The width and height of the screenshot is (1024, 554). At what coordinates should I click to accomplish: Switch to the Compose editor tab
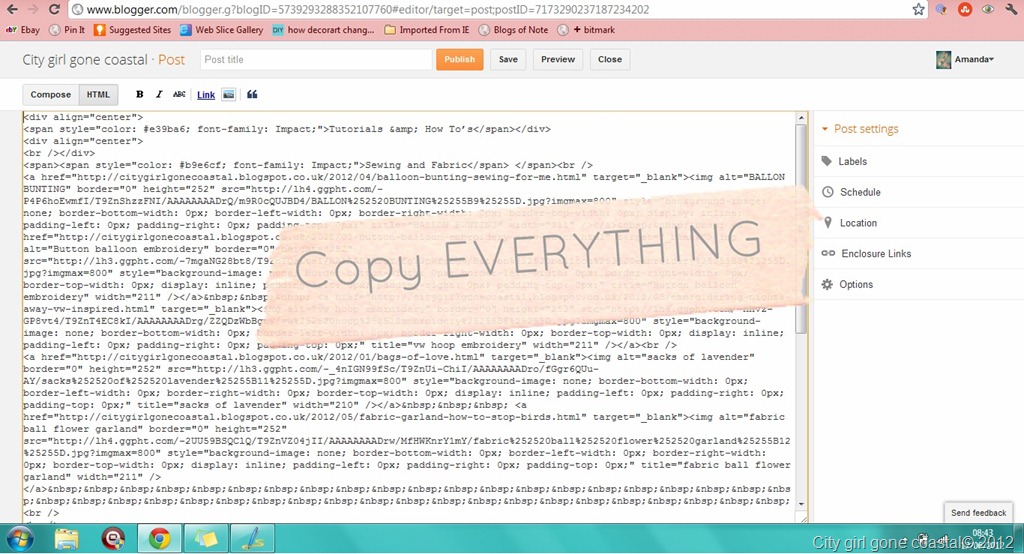pos(50,94)
